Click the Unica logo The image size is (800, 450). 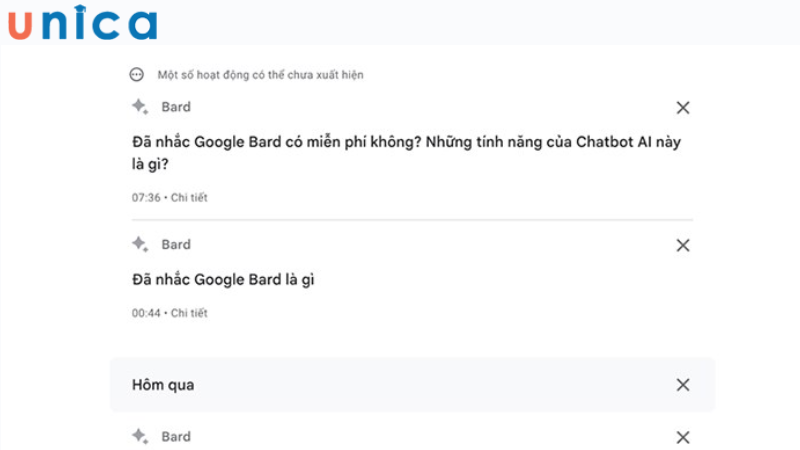84,24
